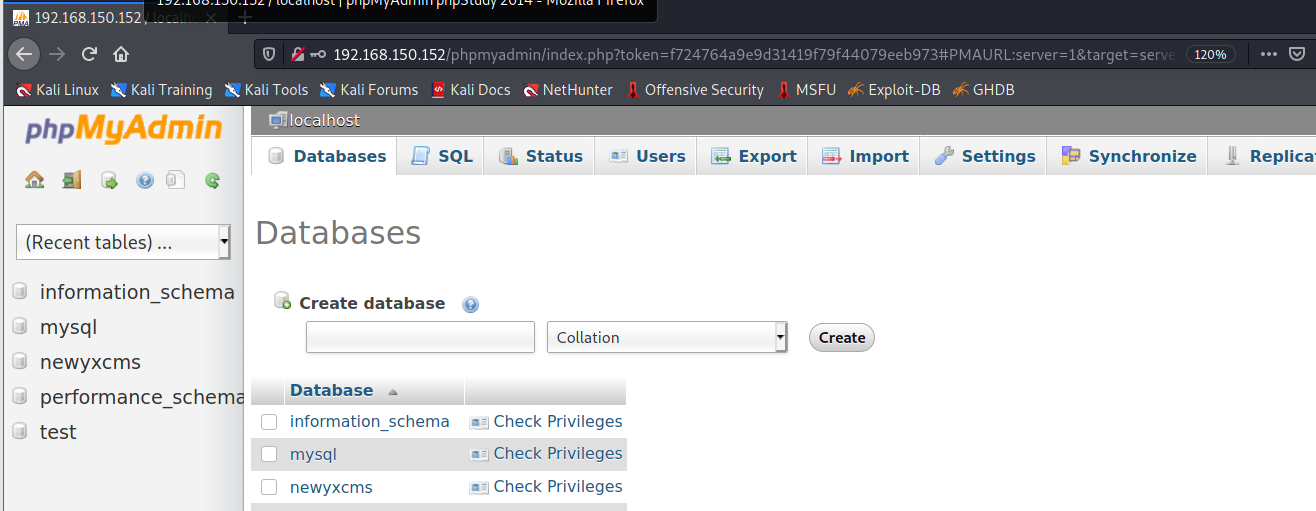Open new browser tab with plus button
The height and width of the screenshot is (511, 1316).
click(x=246, y=18)
